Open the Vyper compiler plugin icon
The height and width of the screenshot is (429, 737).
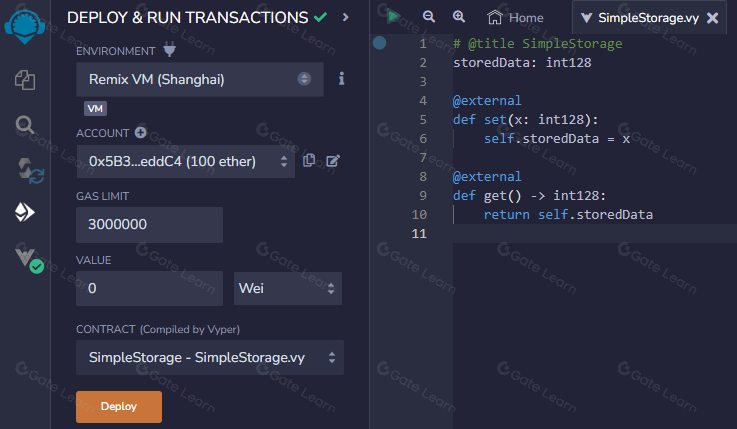point(27,259)
